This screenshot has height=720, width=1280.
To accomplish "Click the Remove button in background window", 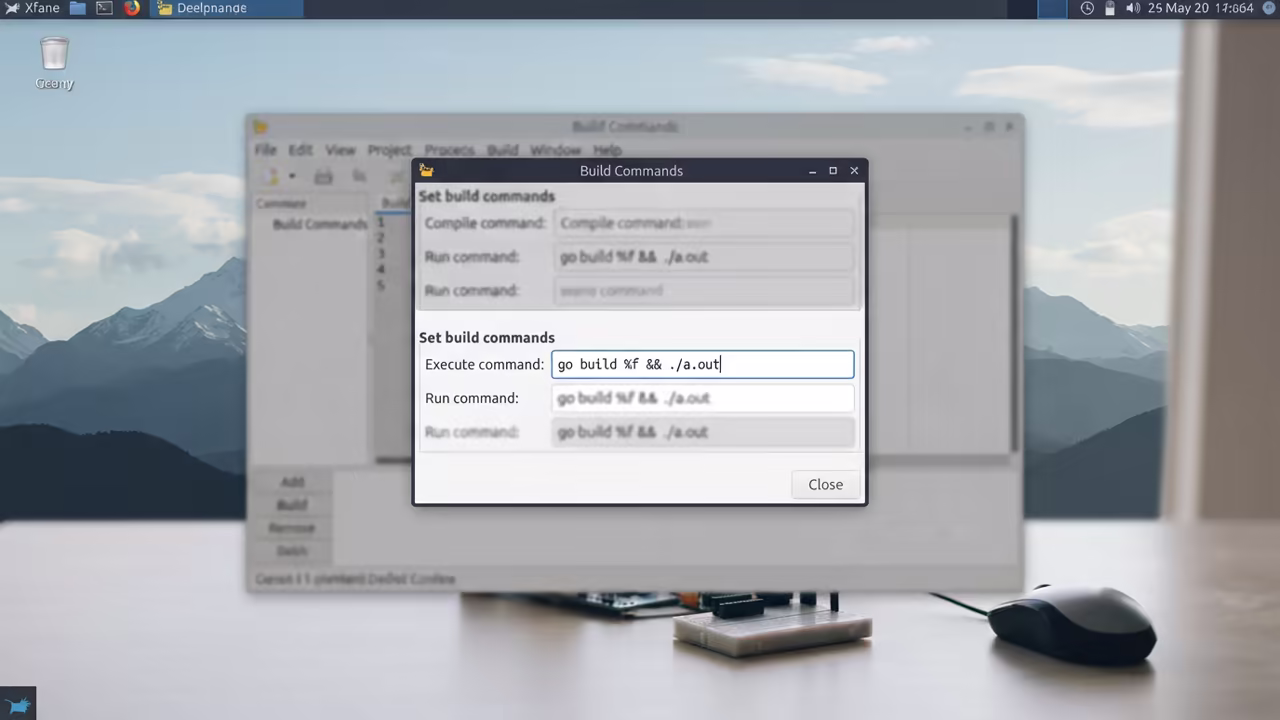I will pos(292,527).
